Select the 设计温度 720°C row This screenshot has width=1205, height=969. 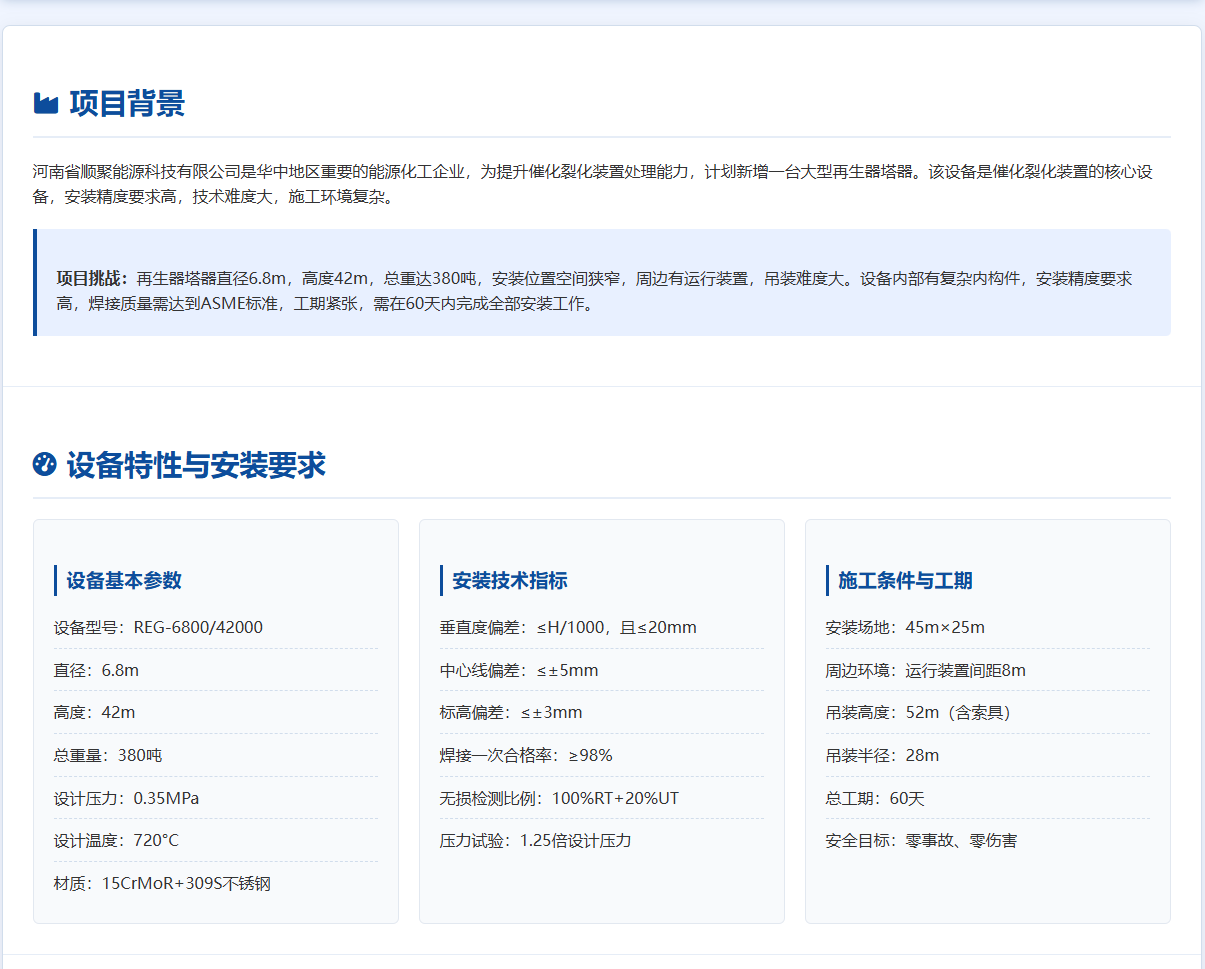click(x=116, y=841)
